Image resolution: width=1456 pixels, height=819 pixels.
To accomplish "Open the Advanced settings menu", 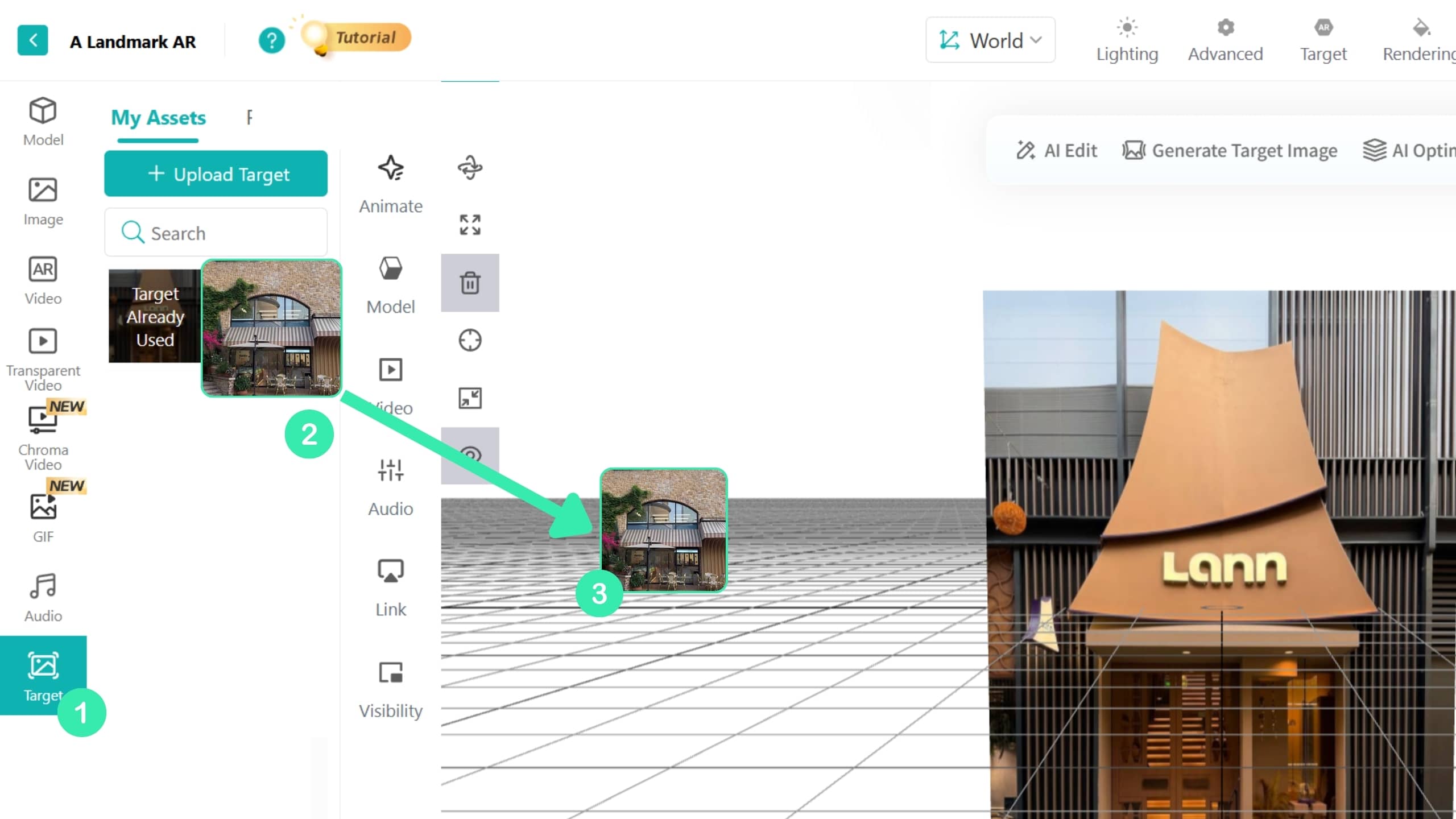I will 1225,40.
